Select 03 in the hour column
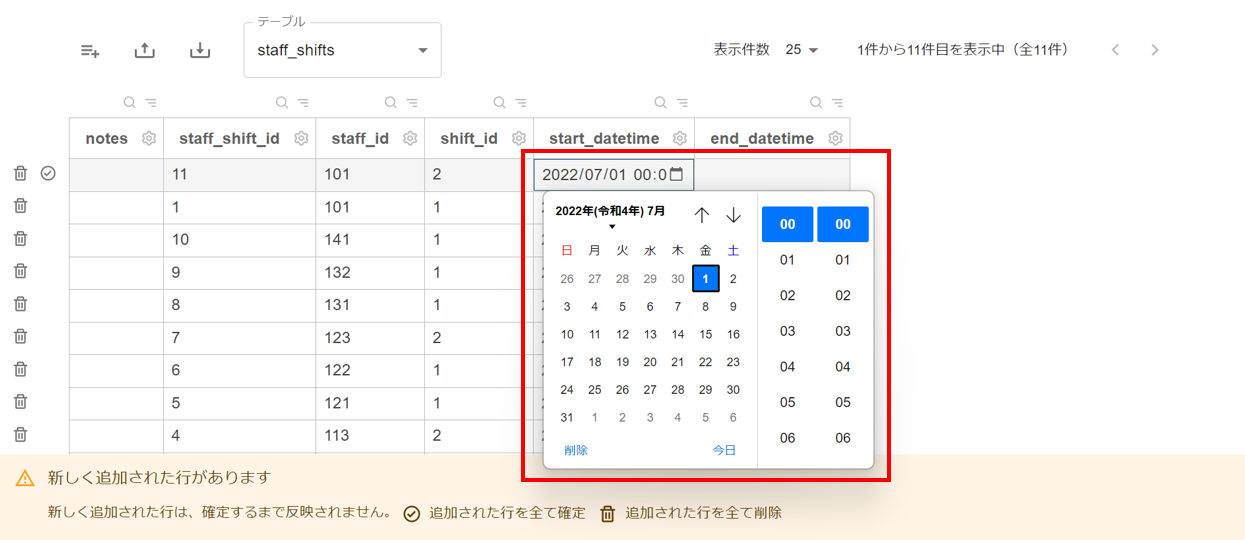 [x=787, y=331]
